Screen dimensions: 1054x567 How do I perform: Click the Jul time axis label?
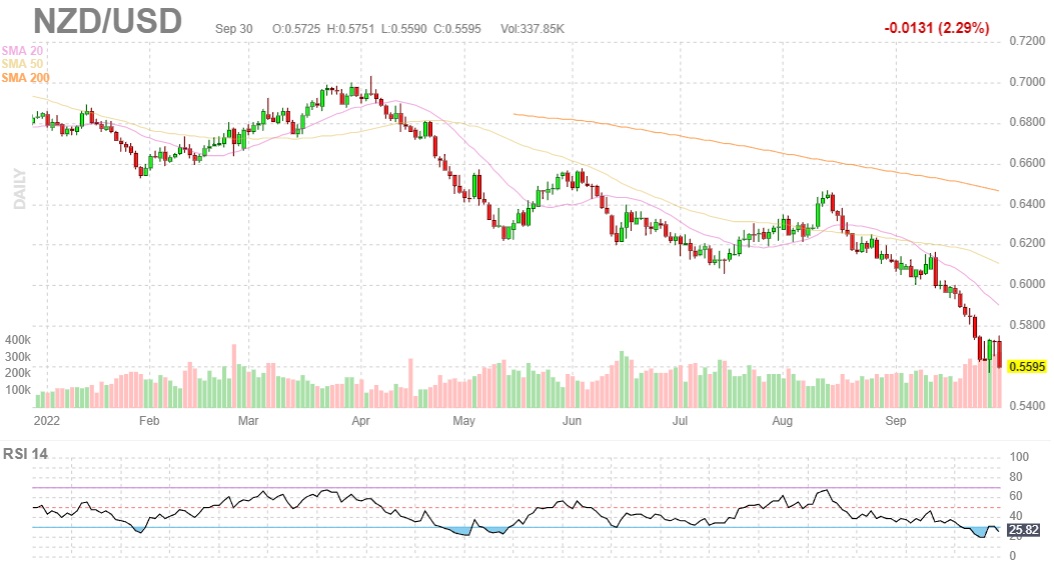680,421
